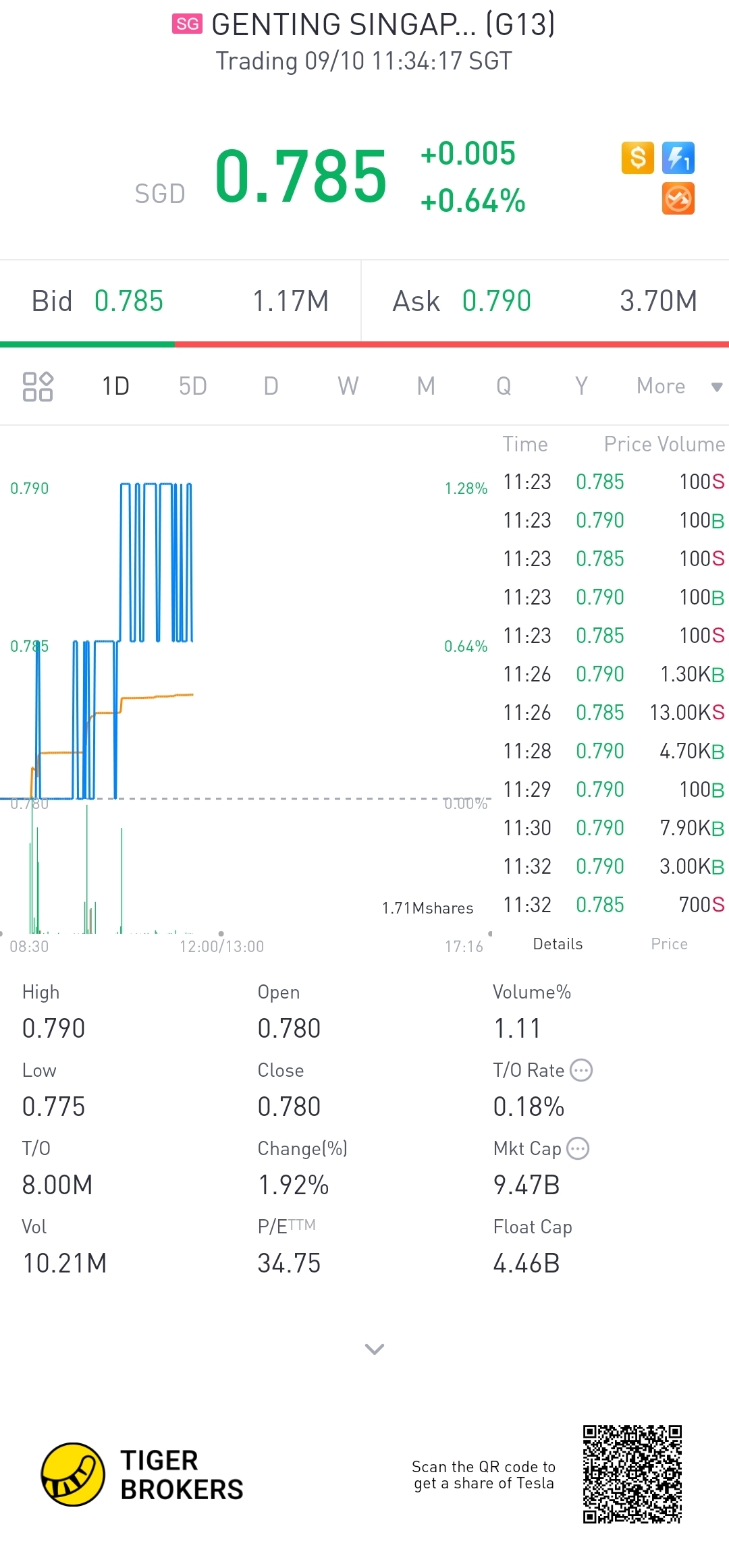
Task: Select the 1D chart period
Action: [115, 387]
